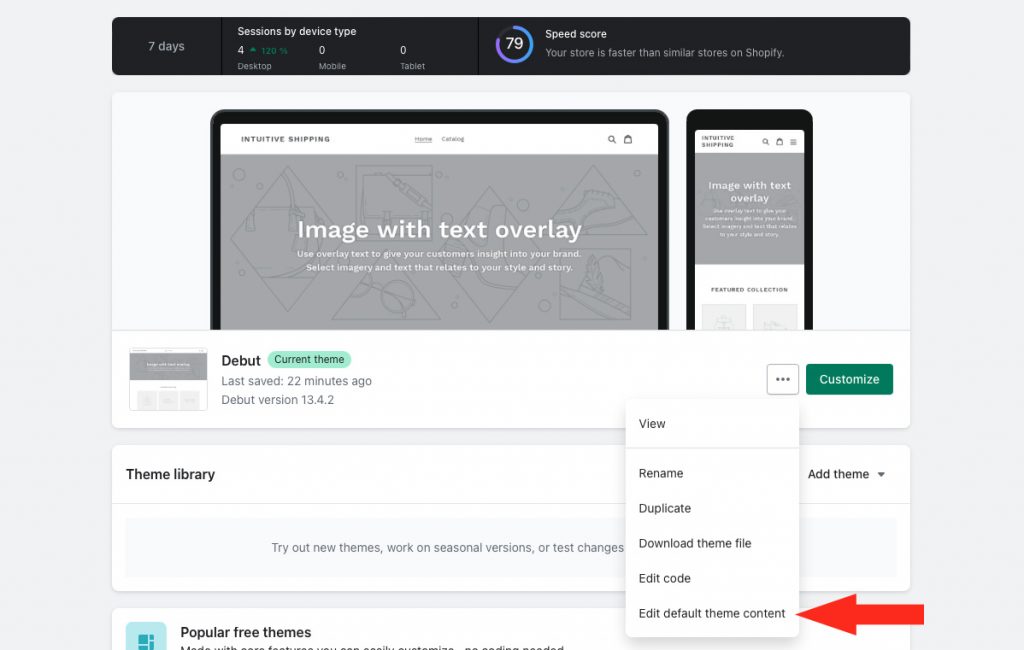Click the search icon in mobile preview
Image resolution: width=1024 pixels, height=650 pixels.
765,142
